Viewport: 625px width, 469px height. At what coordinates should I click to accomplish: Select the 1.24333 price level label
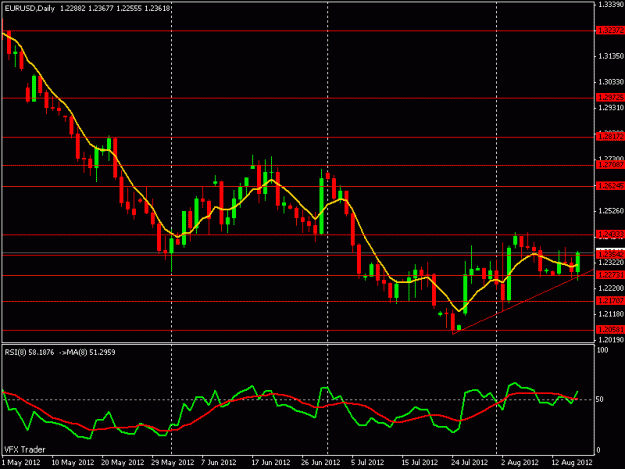tap(610, 234)
